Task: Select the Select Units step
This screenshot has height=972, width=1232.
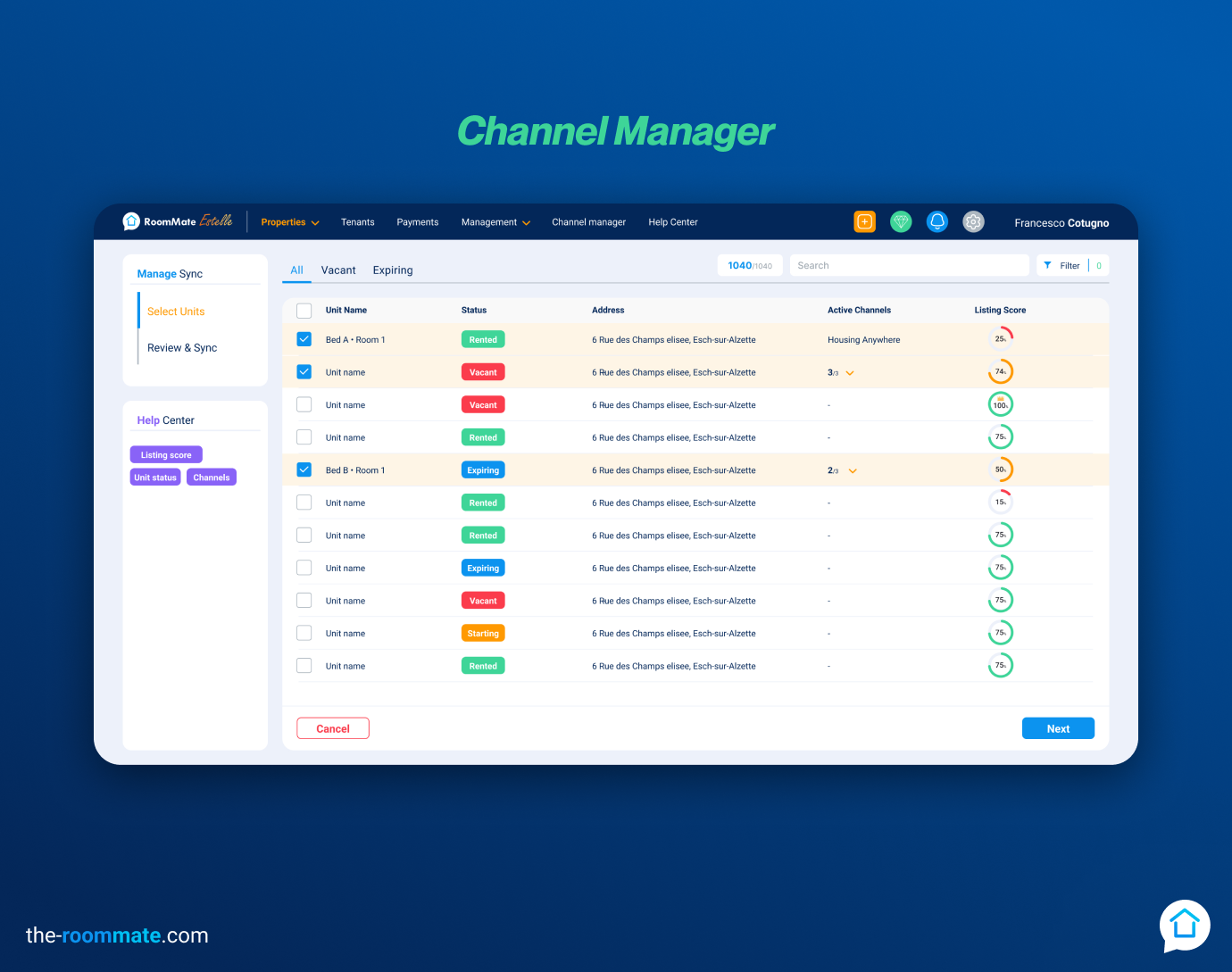Action: [176, 312]
